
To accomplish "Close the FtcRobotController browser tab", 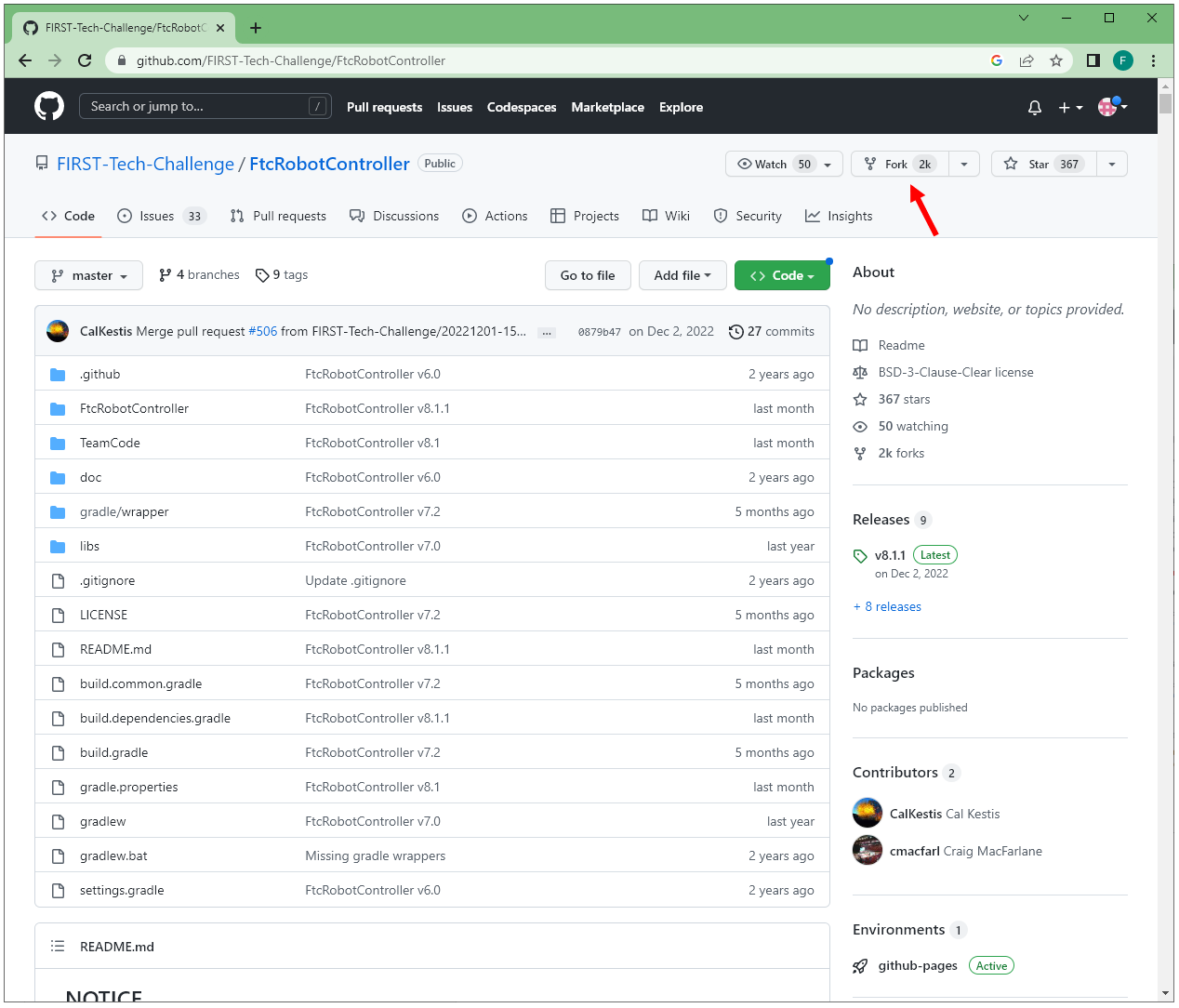I will coord(220,28).
